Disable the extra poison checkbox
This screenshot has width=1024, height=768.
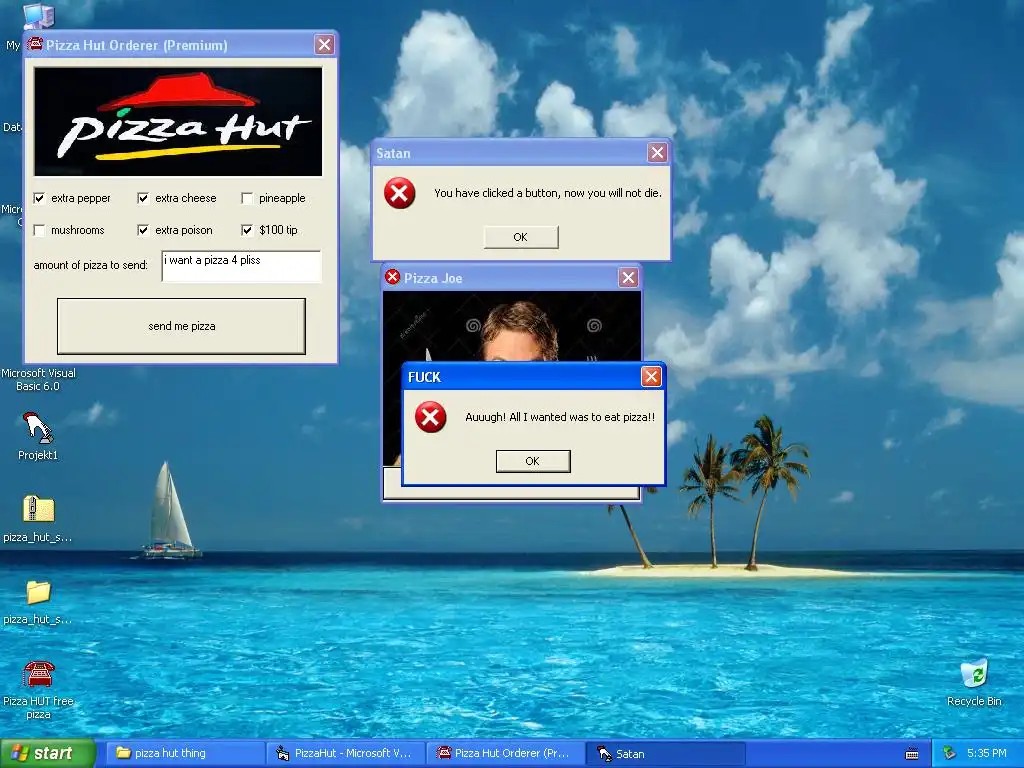pyautogui.click(x=143, y=230)
